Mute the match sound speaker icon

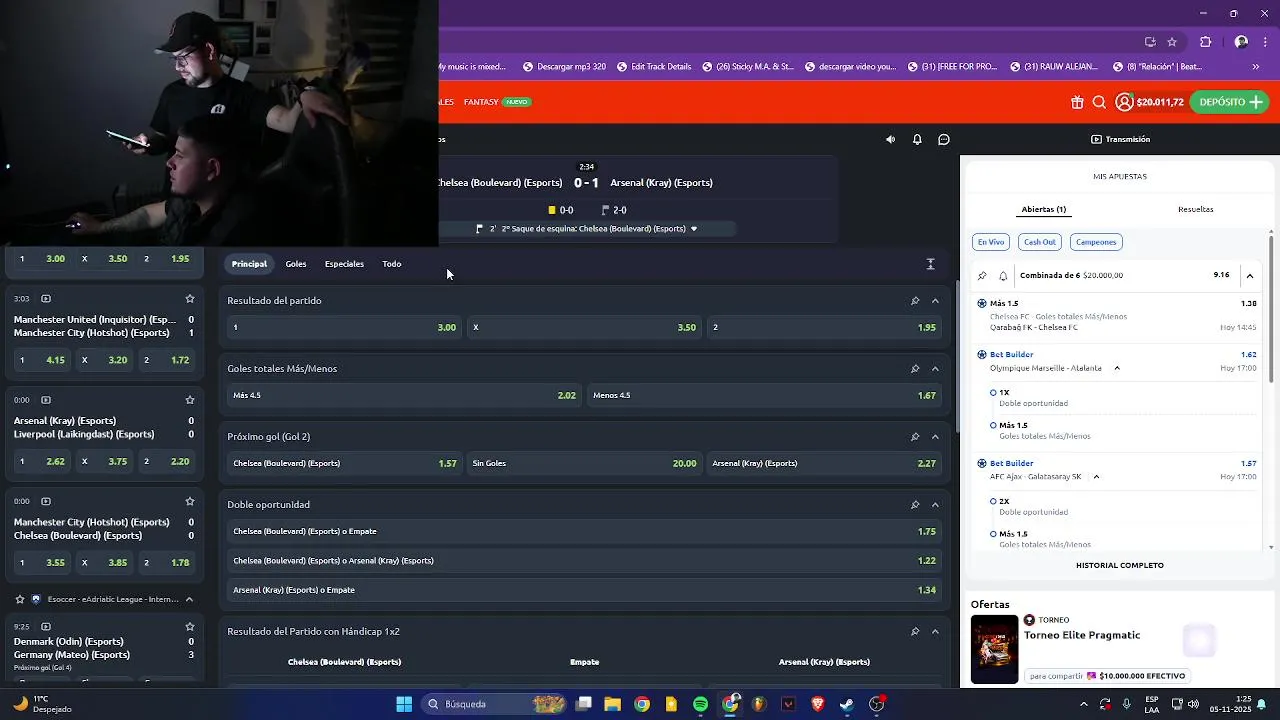(890, 140)
